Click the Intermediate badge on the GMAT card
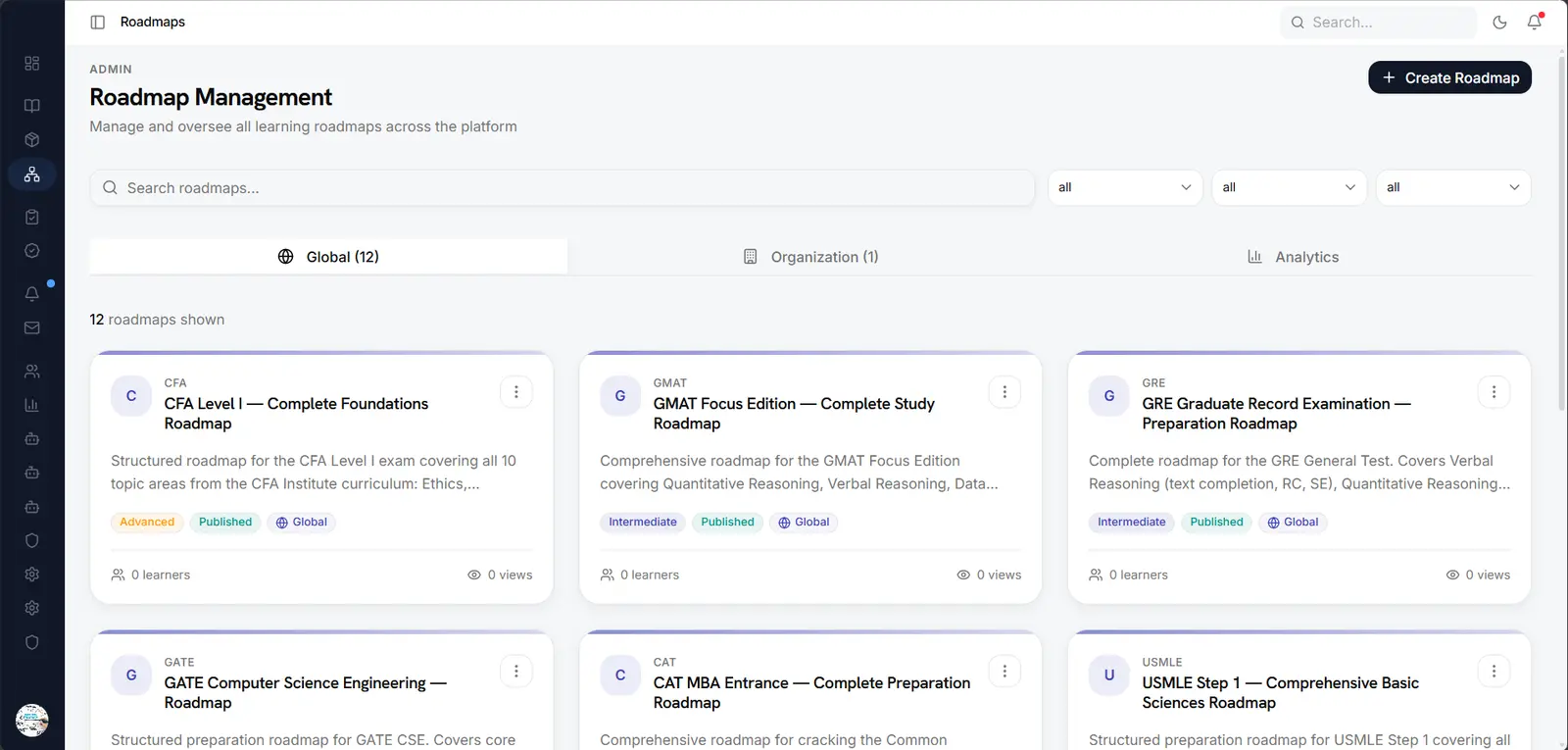Image resolution: width=1568 pixels, height=750 pixels. point(643,523)
